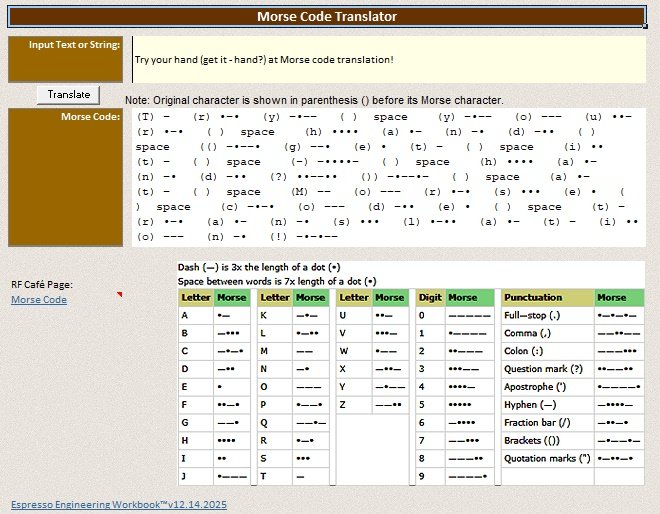660x514 pixels.
Task: Select the Digit column header
Action: (x=429, y=297)
